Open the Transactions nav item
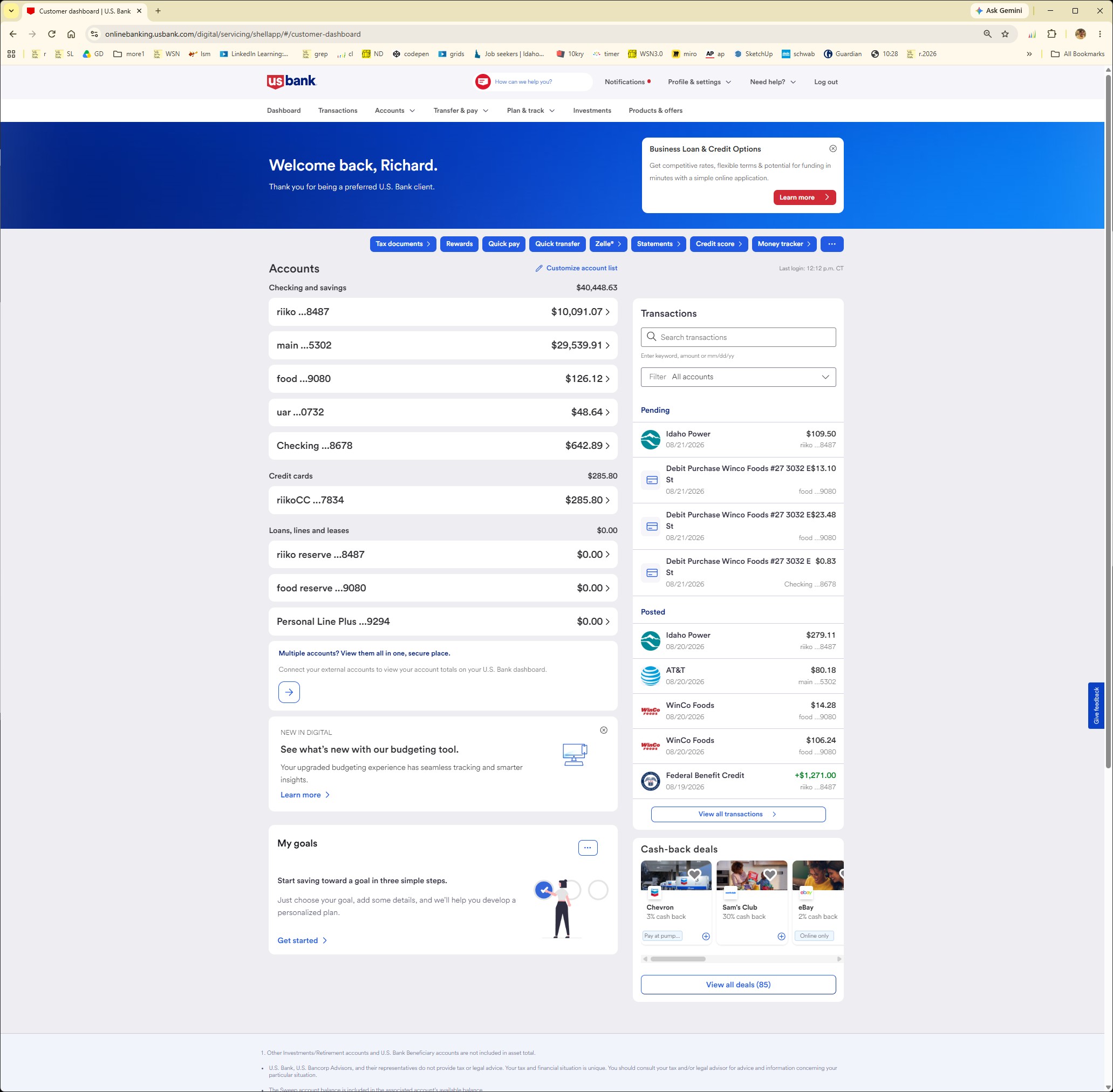 point(338,111)
